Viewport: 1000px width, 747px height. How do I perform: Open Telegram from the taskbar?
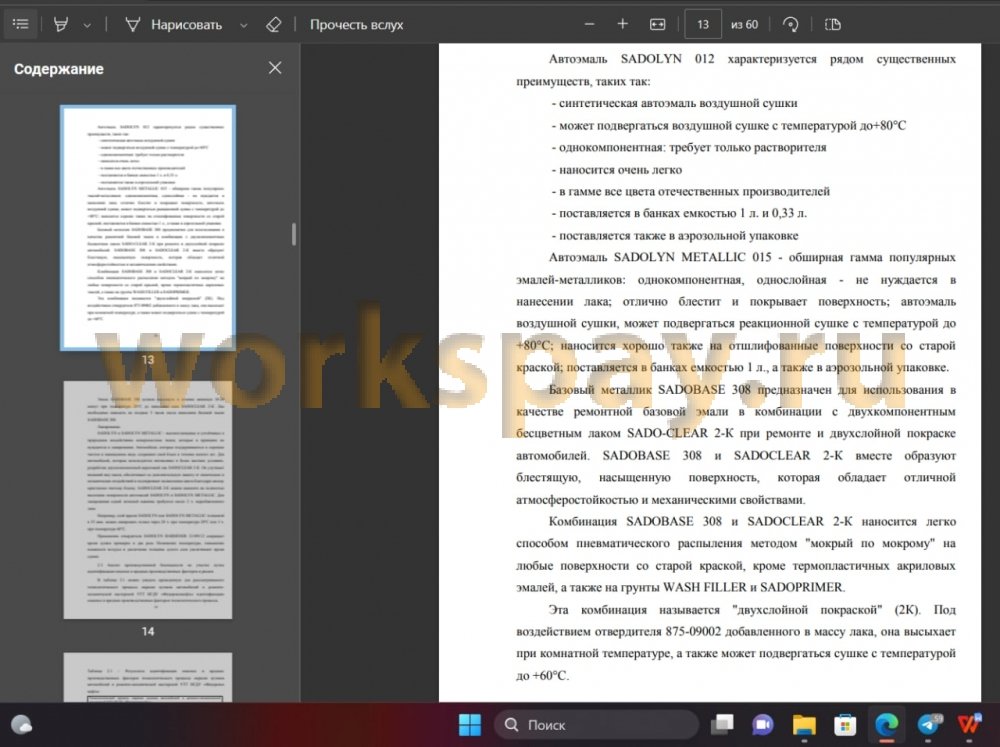(929, 725)
